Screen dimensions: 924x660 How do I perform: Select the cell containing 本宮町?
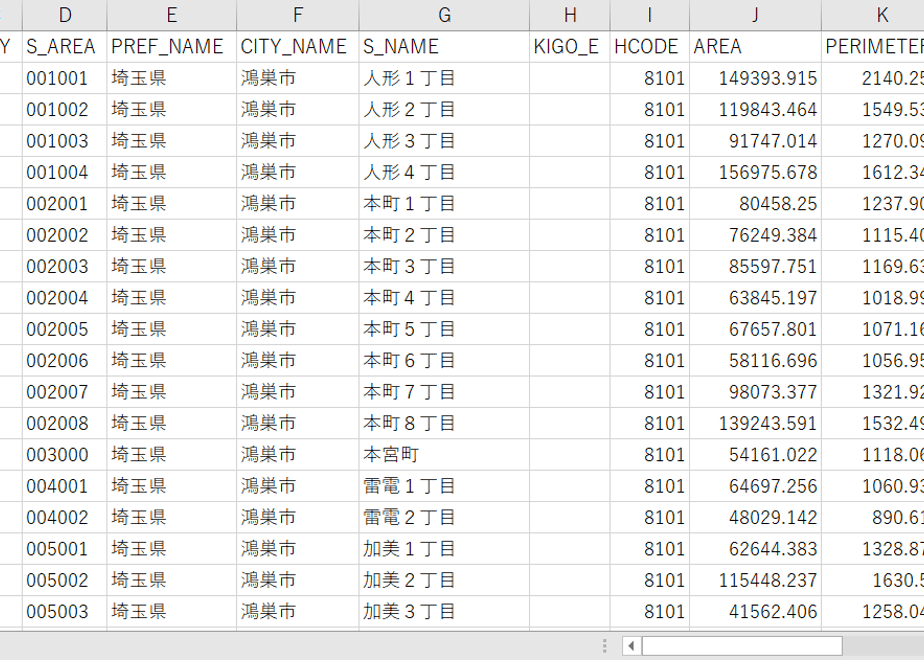point(444,454)
